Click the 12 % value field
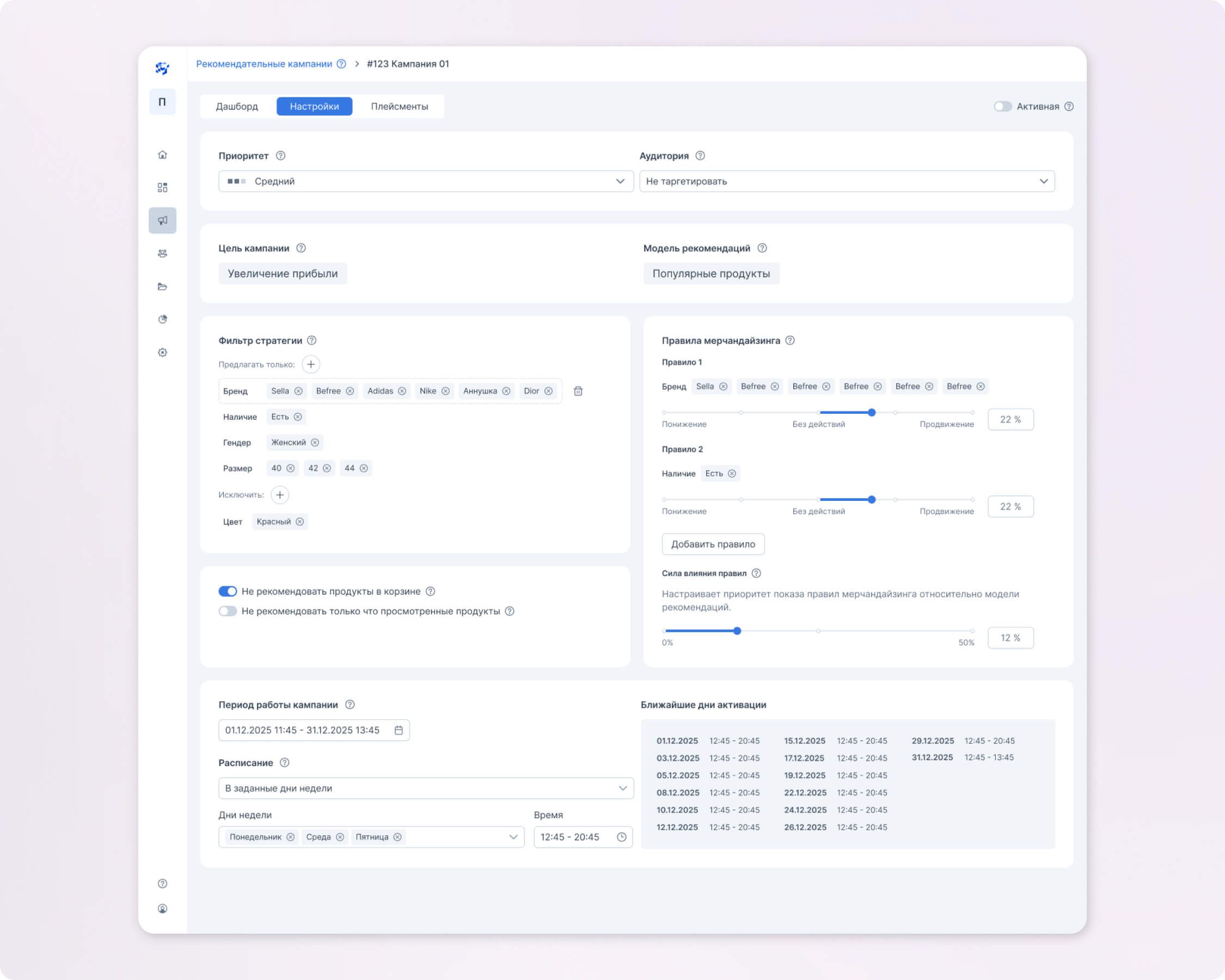The width and height of the screenshot is (1225, 980). pyautogui.click(x=1011, y=638)
